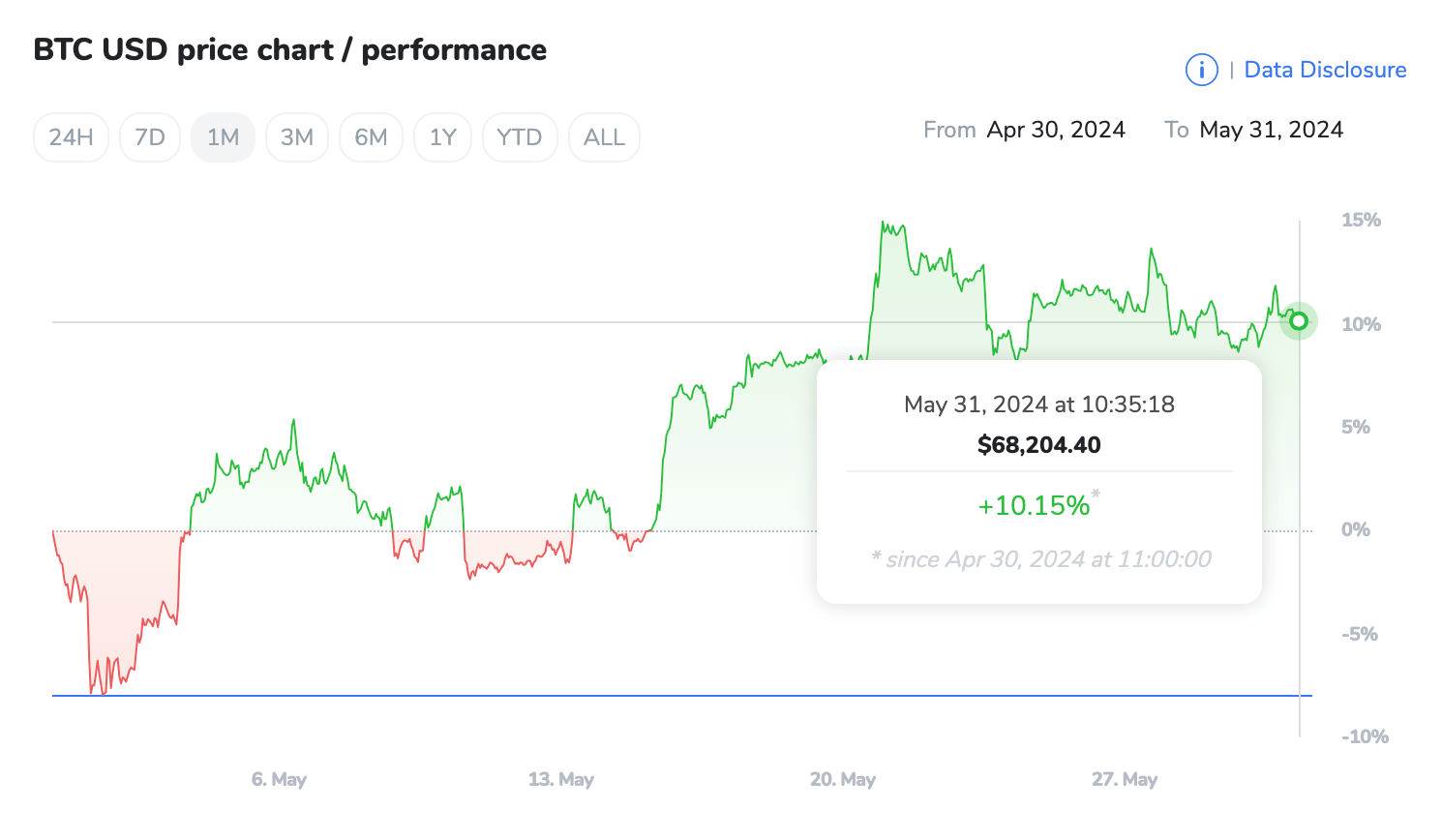Click the 20. May axis label
Viewport: 1442px width, 840px height.
(x=843, y=779)
